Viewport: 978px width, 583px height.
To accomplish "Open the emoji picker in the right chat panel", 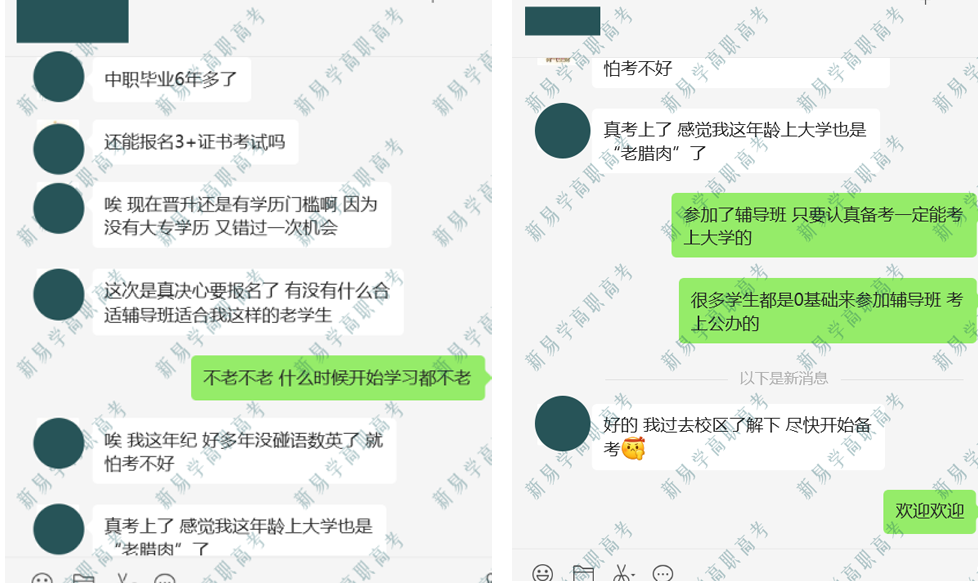I will click(x=542, y=574).
